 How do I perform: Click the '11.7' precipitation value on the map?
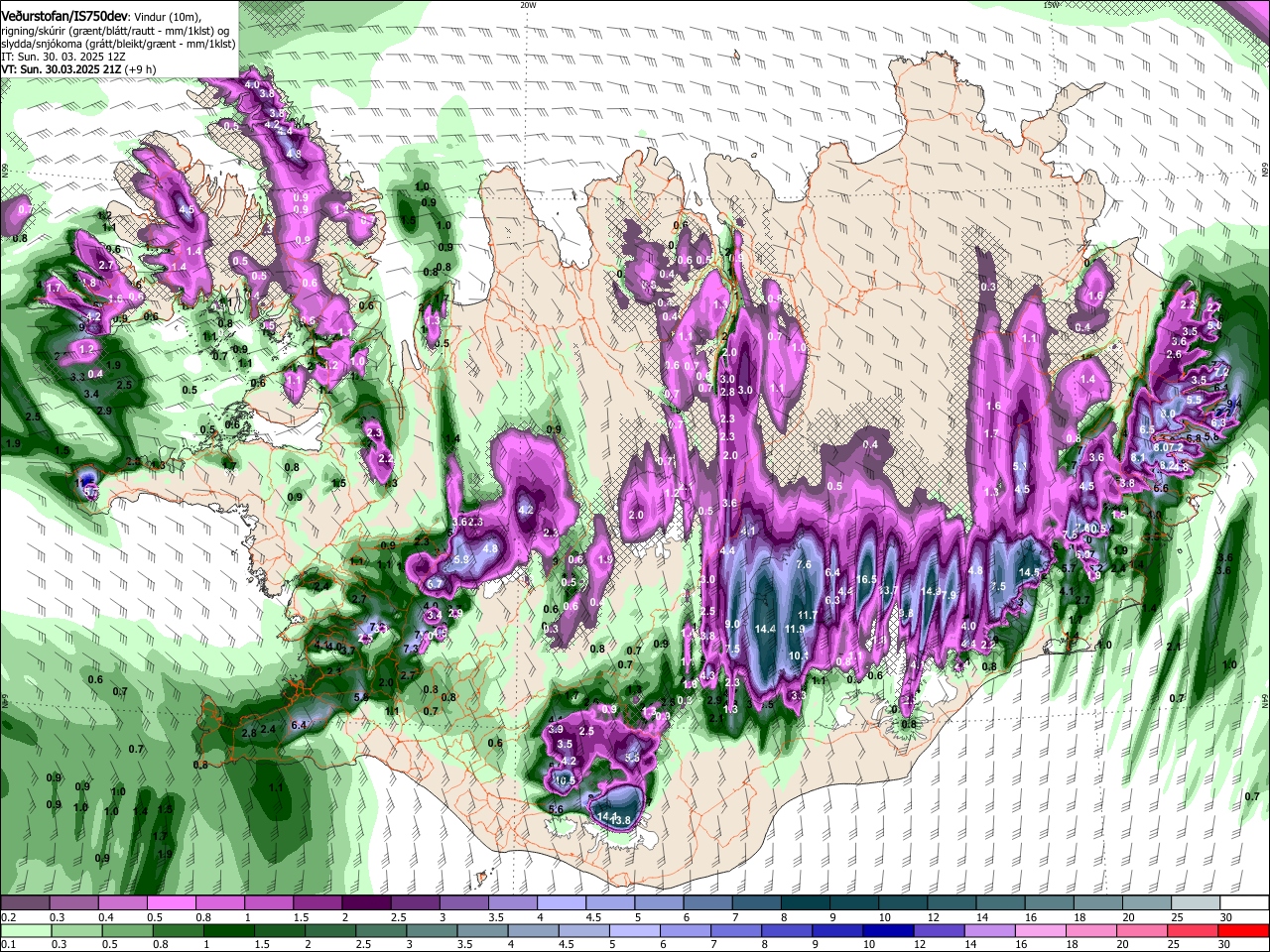[807, 615]
